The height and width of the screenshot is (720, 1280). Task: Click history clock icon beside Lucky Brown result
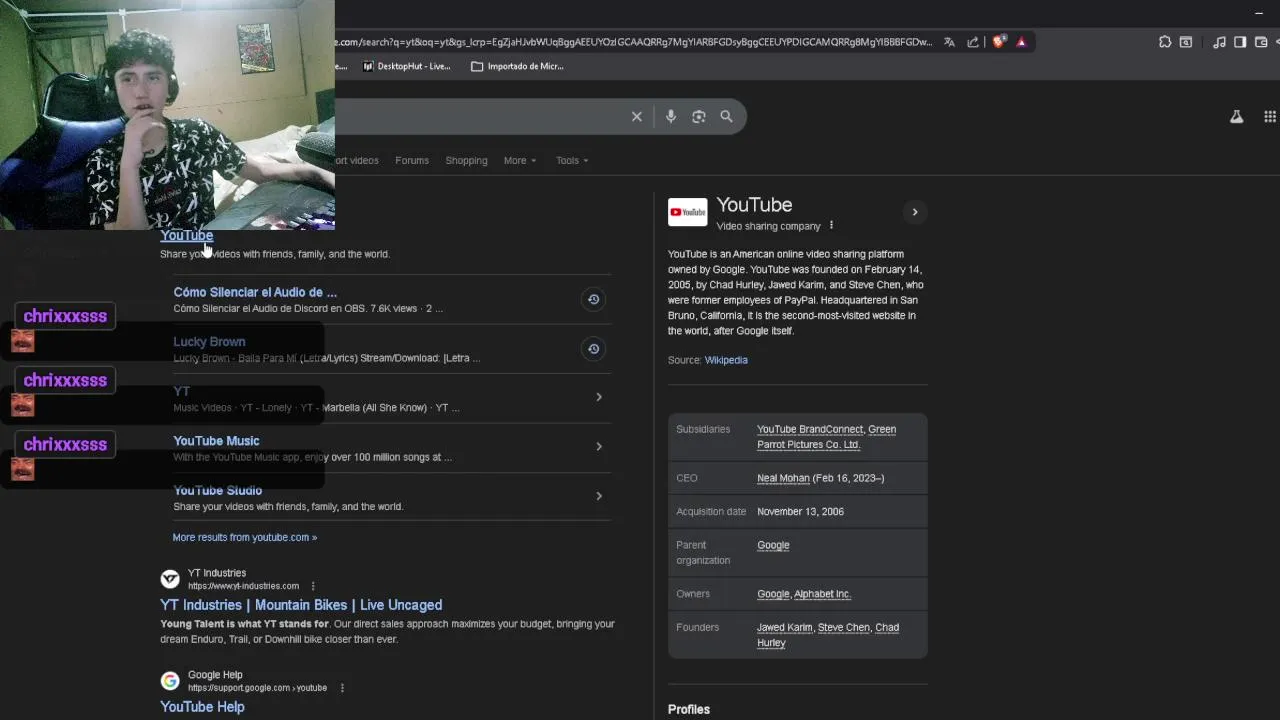593,348
